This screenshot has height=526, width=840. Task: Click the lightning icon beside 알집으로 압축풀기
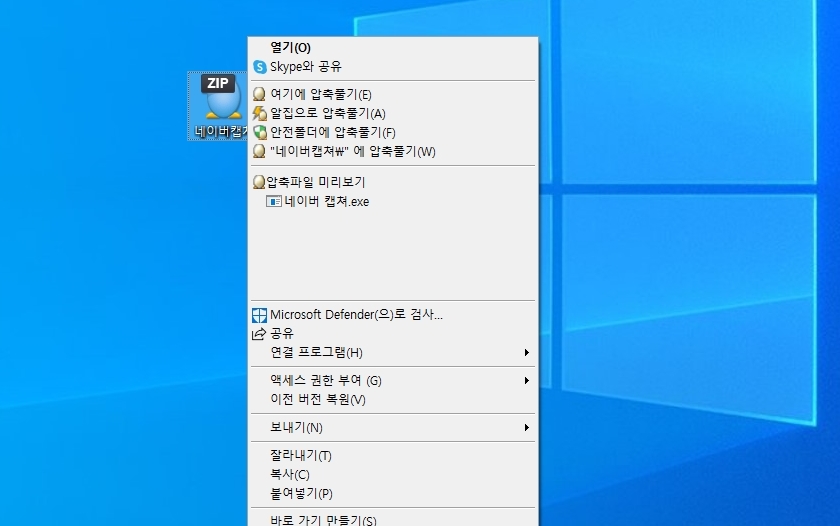pos(260,114)
